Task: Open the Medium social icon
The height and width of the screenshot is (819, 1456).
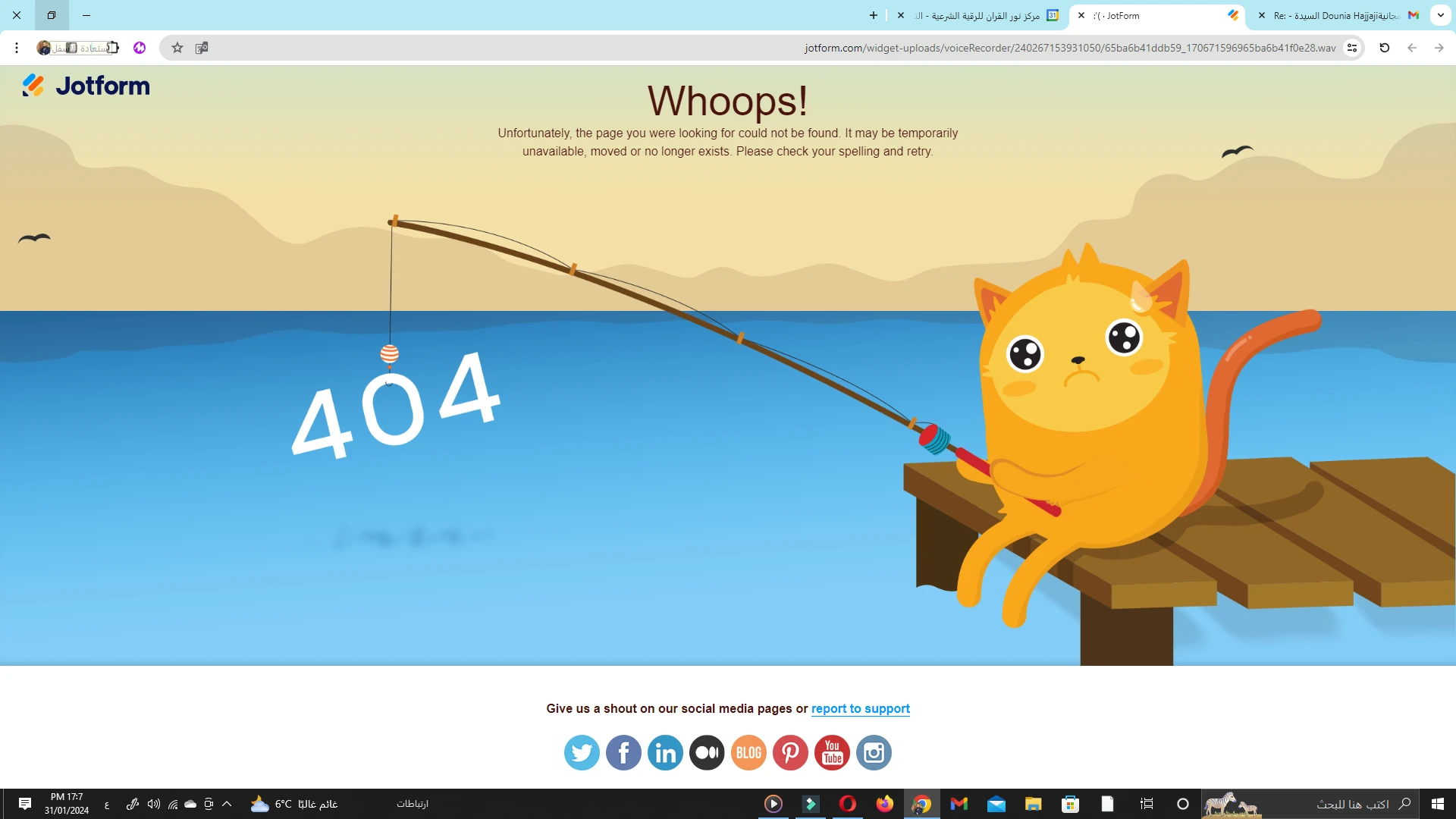Action: point(707,753)
